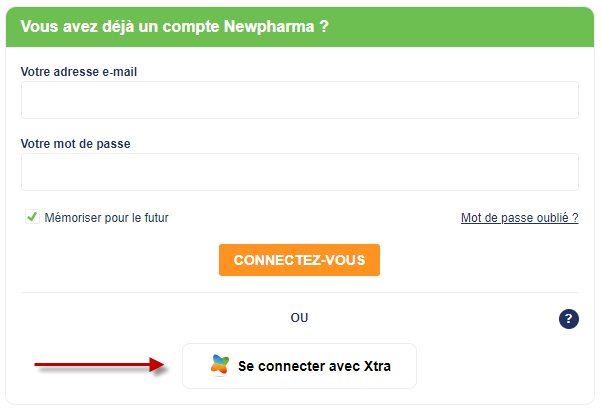Click the green header 'Vous avez déjà un compte'

pyautogui.click(x=300, y=27)
